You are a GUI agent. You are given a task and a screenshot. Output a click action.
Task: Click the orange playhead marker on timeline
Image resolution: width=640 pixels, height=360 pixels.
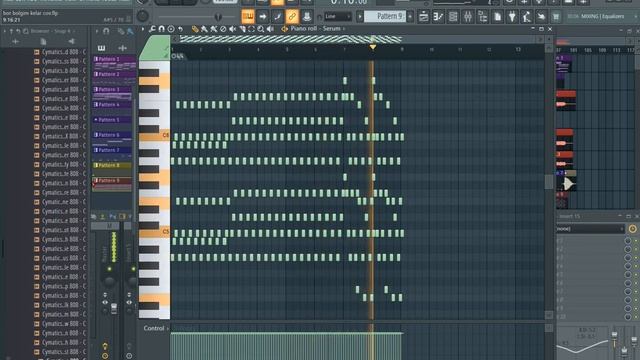372,47
